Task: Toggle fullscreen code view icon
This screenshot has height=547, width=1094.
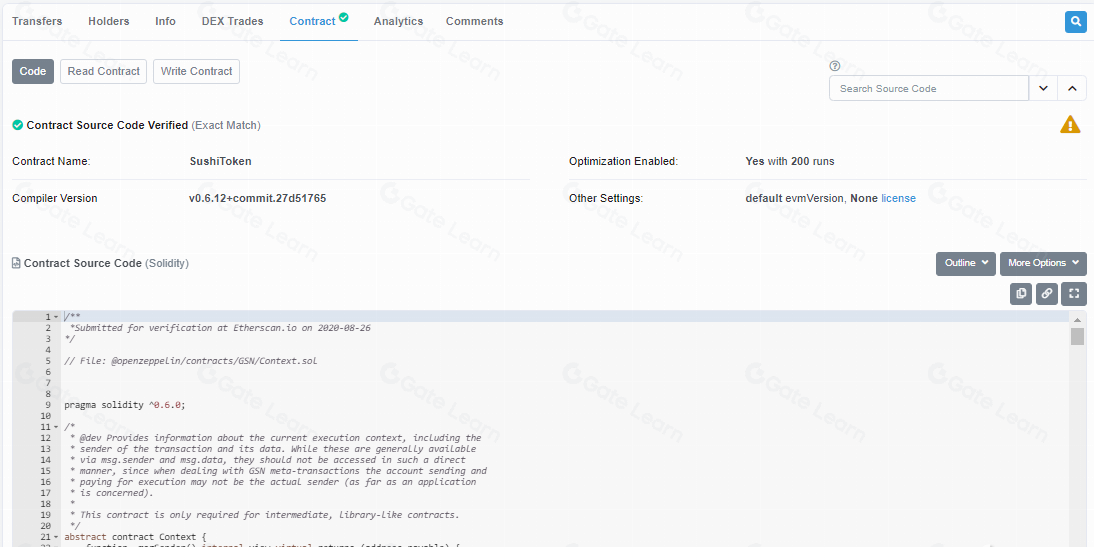Action: (1073, 293)
